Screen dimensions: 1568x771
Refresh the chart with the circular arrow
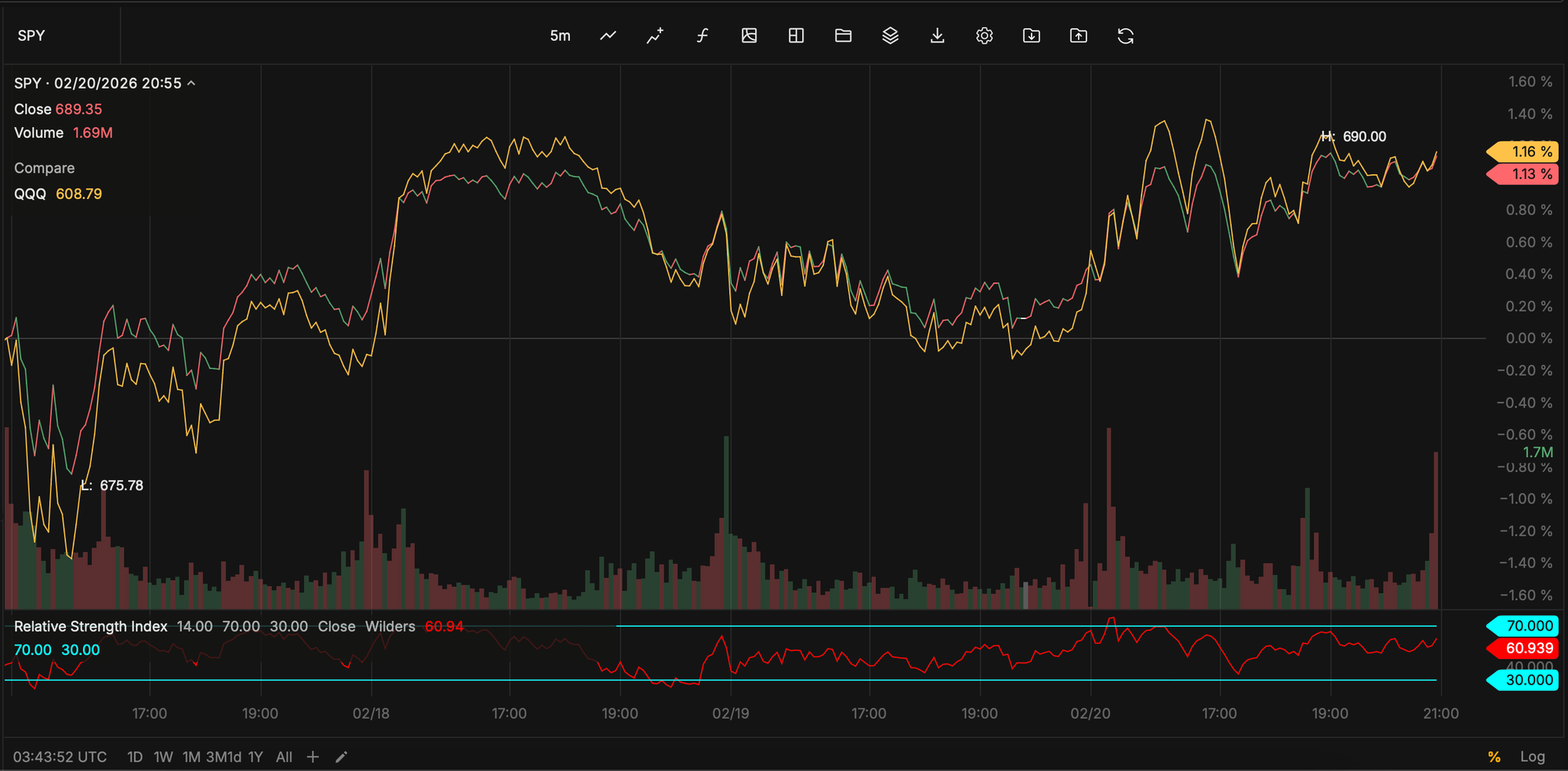pos(1126,35)
